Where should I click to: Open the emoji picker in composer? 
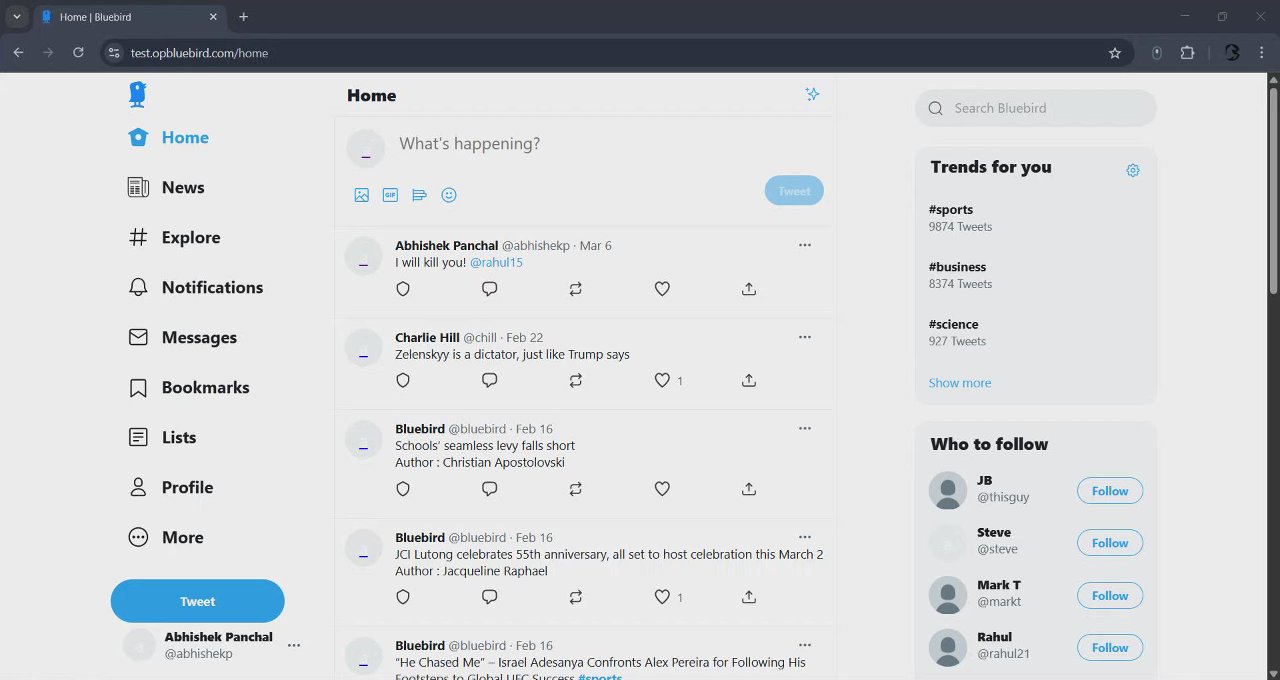pos(449,195)
